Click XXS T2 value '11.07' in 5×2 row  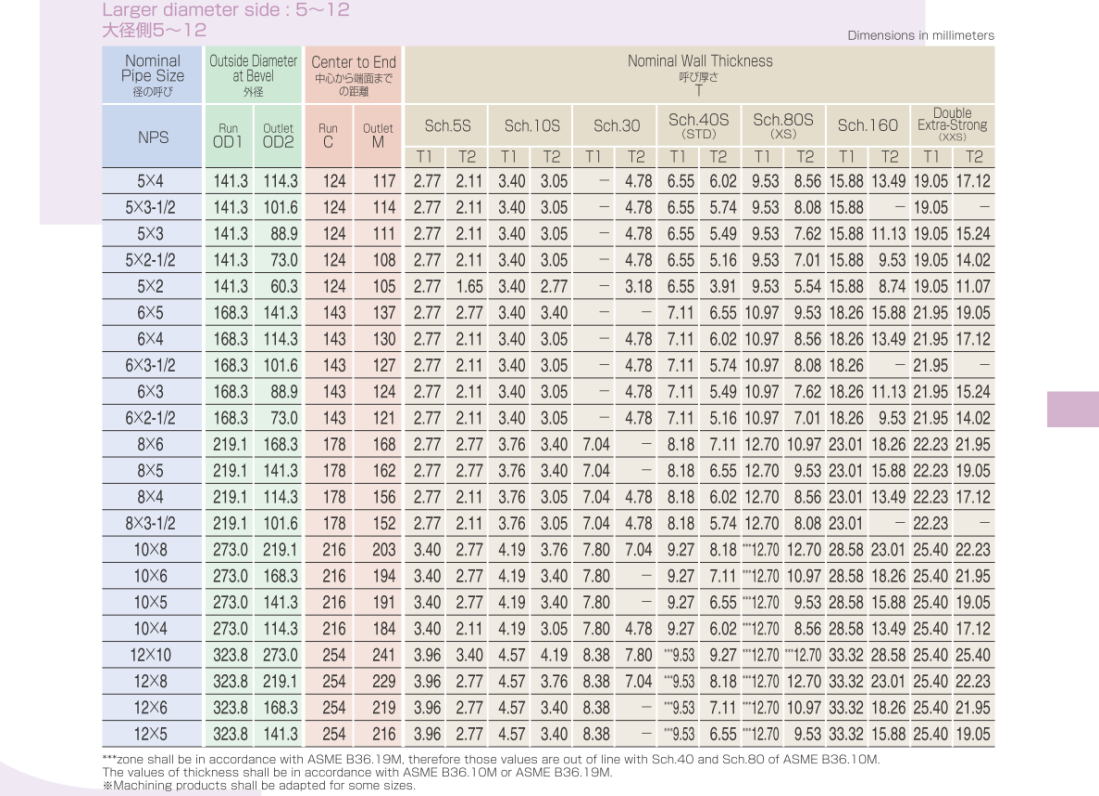pyautogui.click(x=973, y=287)
